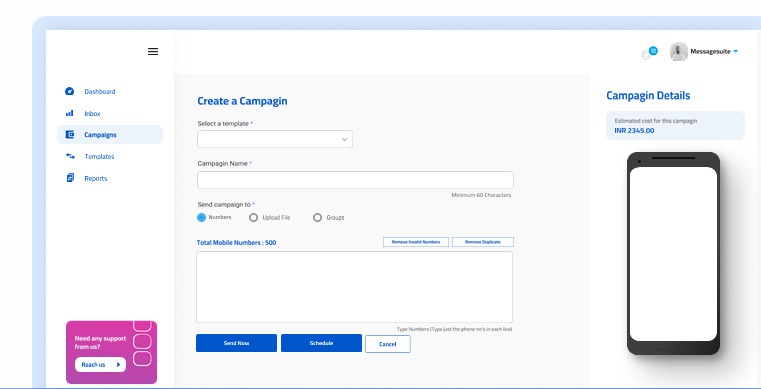Click the Dashboard sidebar icon
The width and height of the screenshot is (761, 389).
point(69,91)
